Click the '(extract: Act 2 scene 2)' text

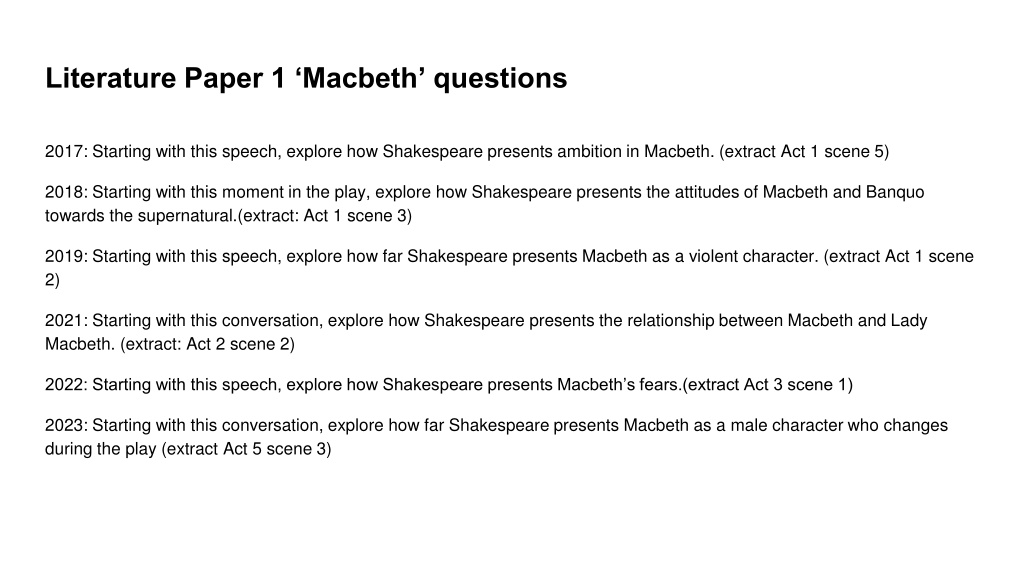click(208, 344)
